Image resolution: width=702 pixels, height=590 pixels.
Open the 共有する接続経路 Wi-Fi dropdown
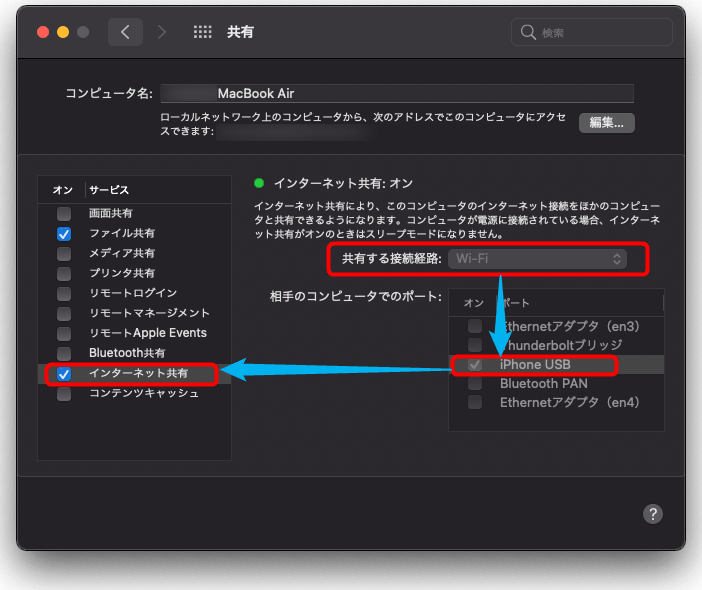click(x=537, y=260)
